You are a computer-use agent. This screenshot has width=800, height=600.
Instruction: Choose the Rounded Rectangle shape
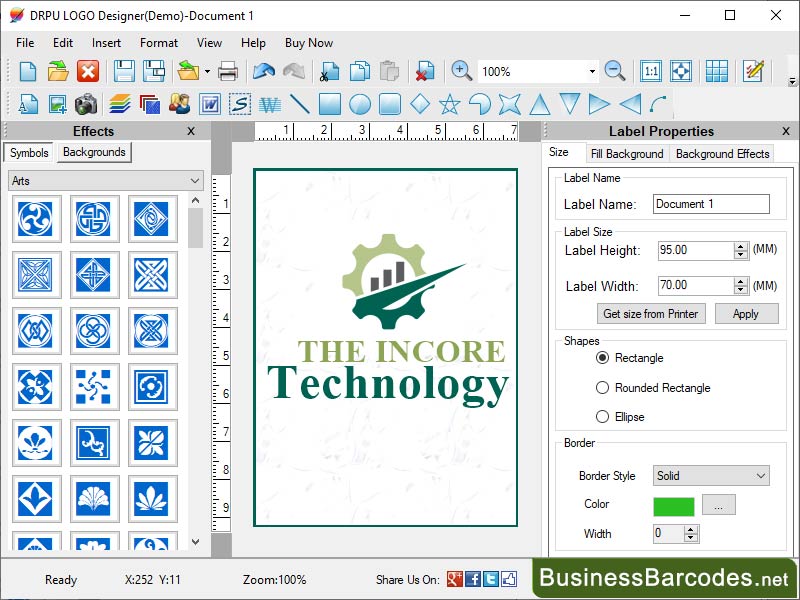[603, 387]
